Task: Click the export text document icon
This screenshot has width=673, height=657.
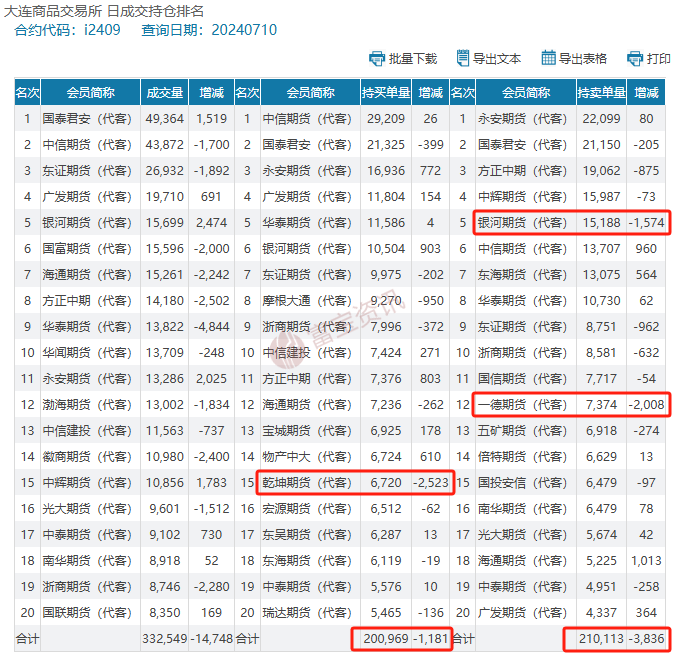Action: click(463, 58)
